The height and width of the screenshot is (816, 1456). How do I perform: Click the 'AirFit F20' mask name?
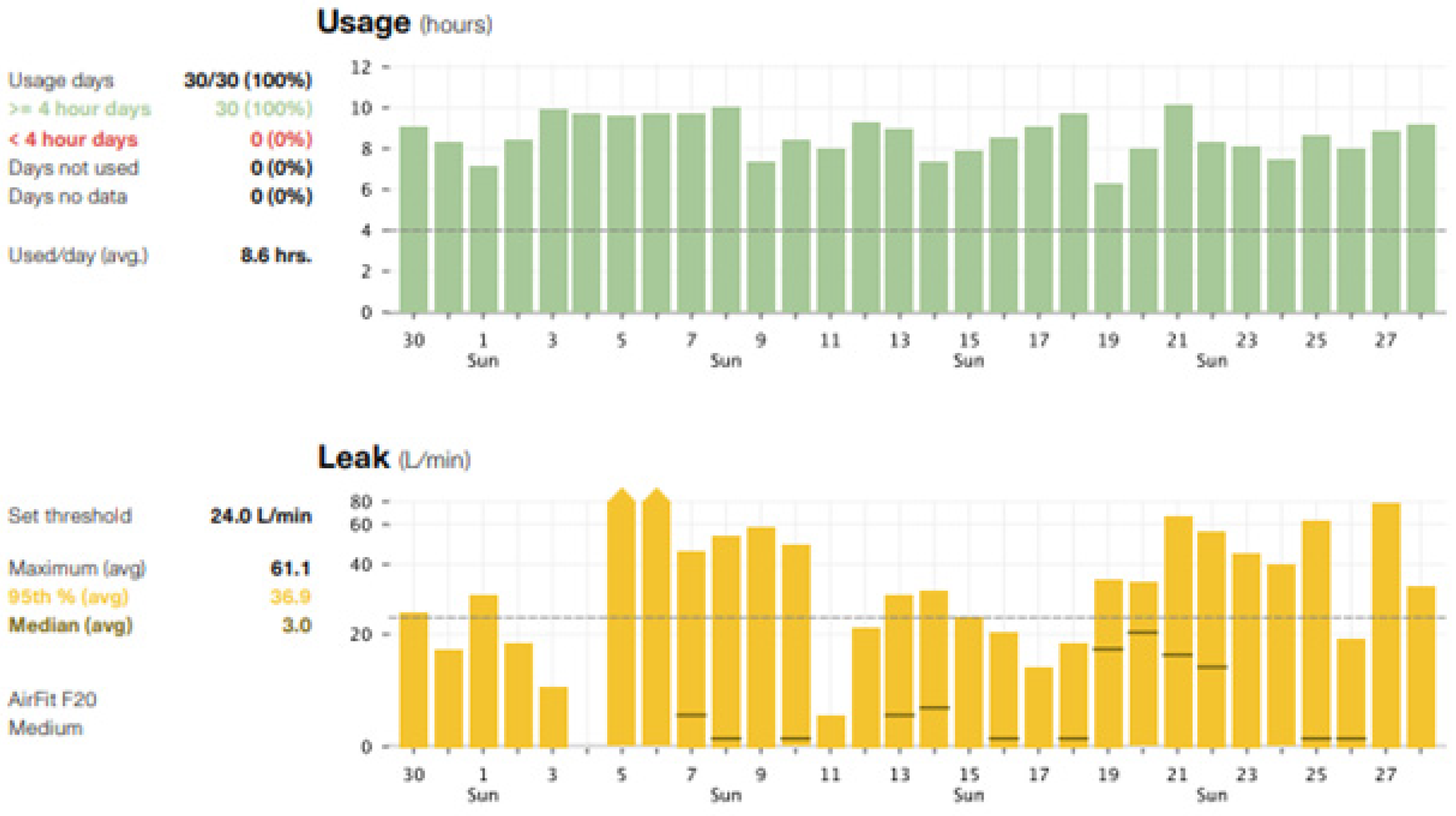52,700
